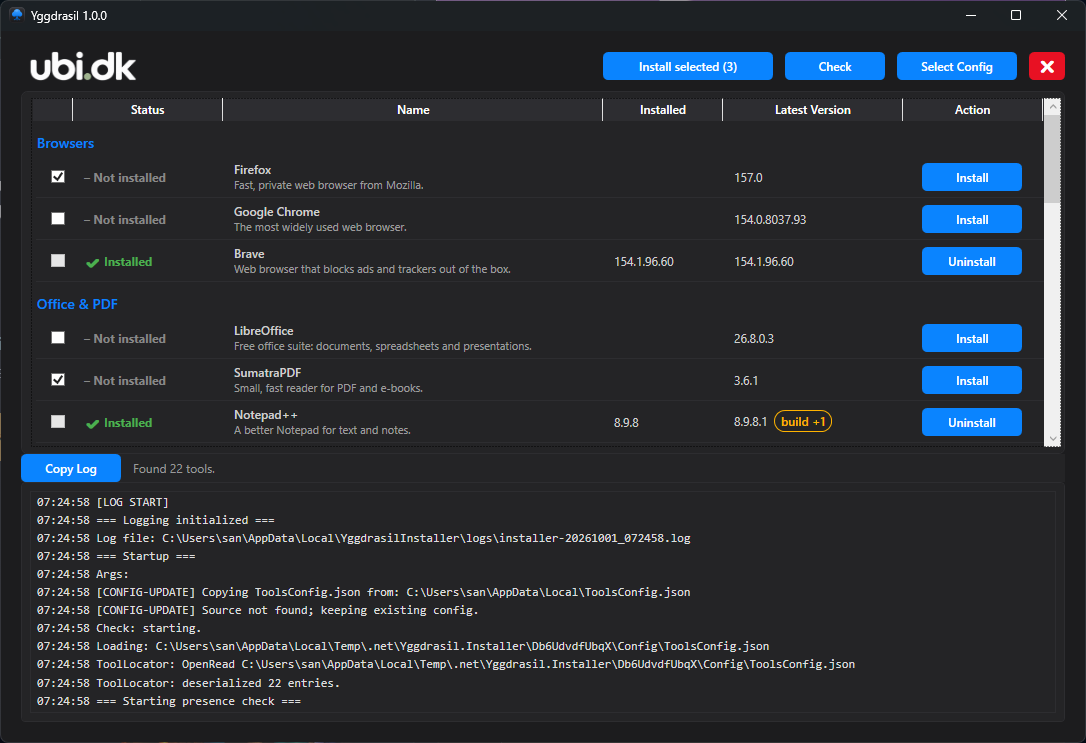1086x743 pixels.
Task: Click the Notepad++ name text
Action: point(265,415)
